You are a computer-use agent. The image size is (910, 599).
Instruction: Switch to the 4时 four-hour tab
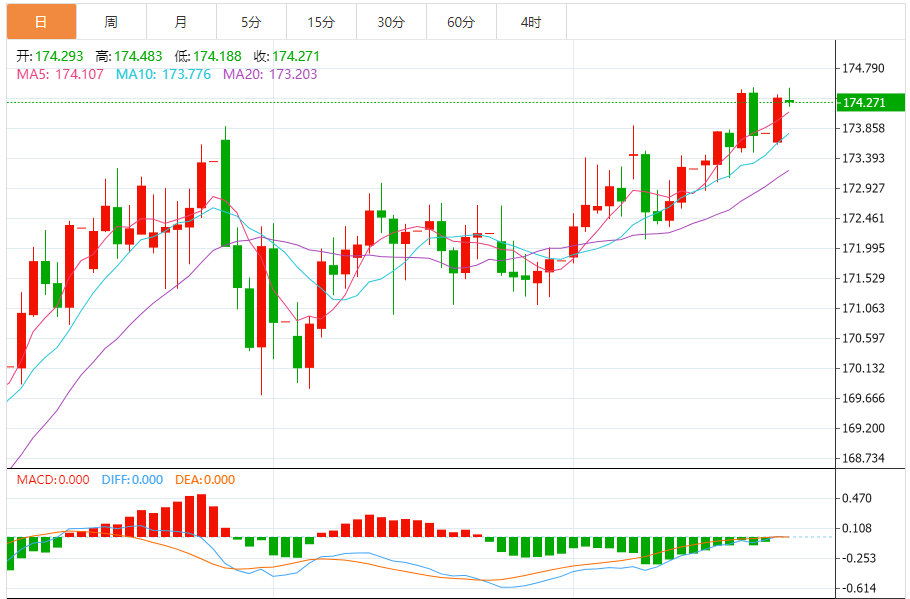(531, 22)
